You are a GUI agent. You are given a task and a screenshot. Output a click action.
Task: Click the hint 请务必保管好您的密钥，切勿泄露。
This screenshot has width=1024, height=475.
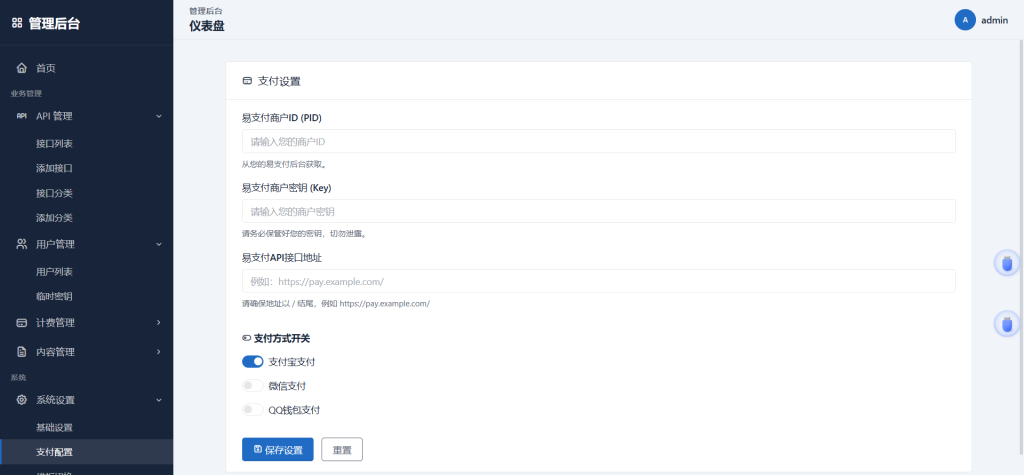305,234
